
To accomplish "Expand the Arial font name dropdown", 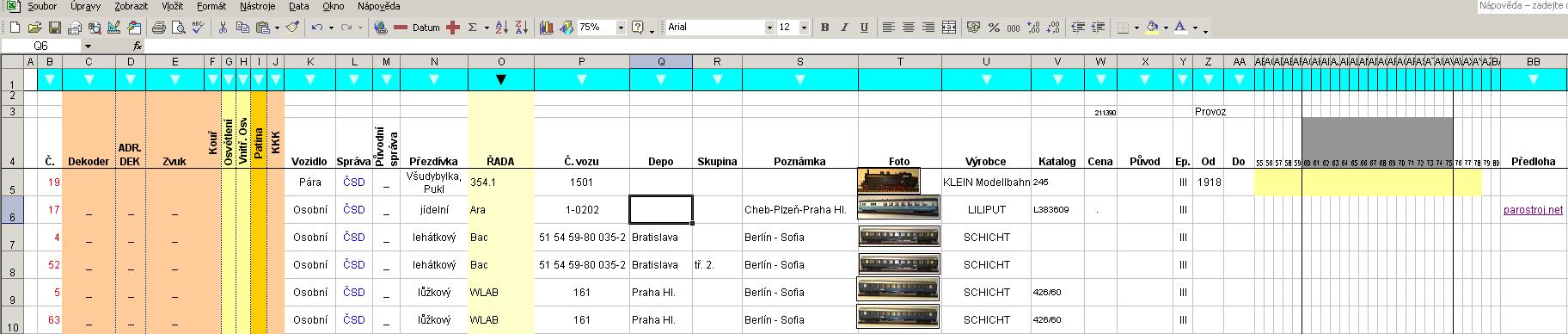I will (x=769, y=28).
